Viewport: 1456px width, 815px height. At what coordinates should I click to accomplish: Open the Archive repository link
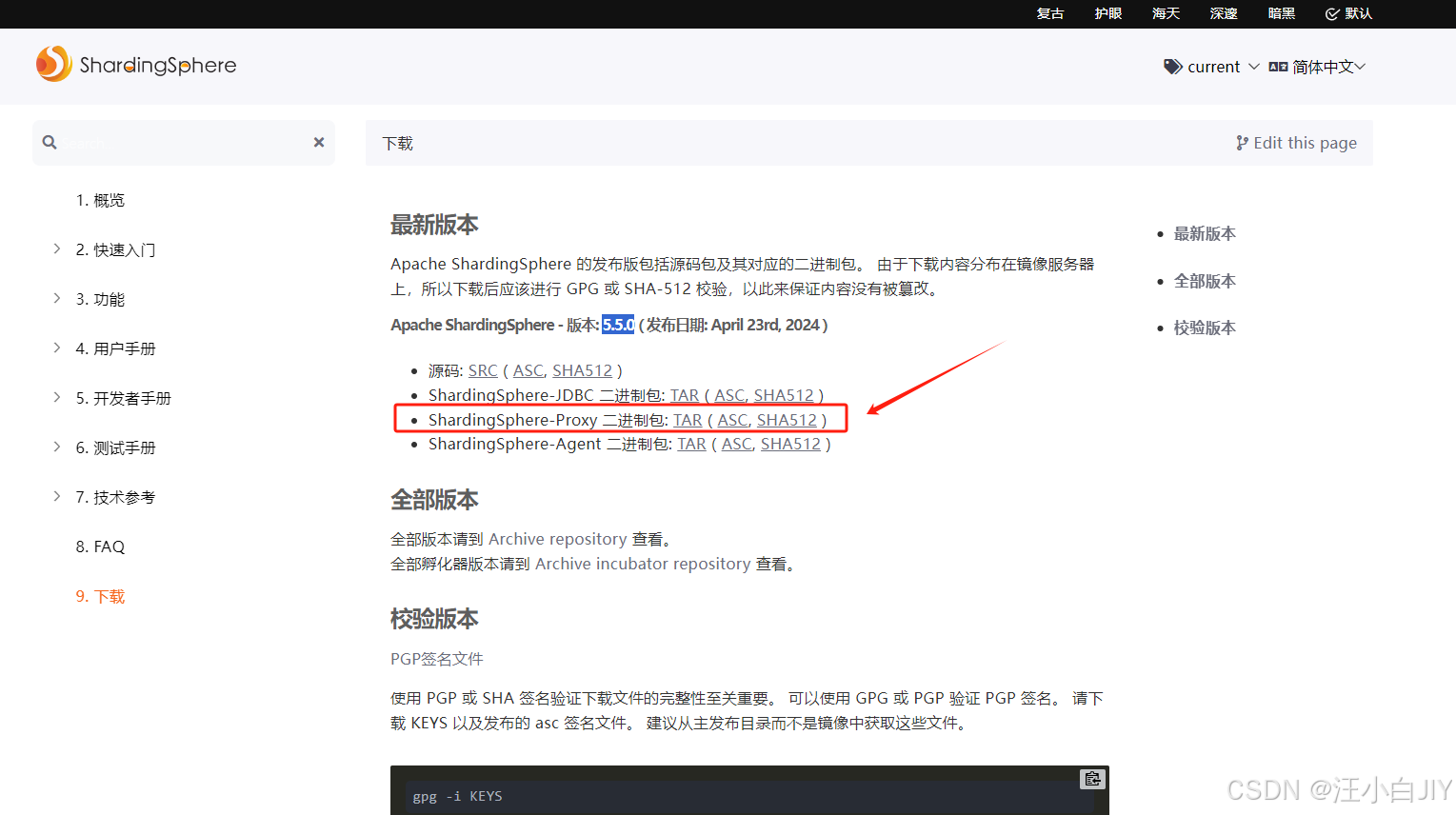[557, 539]
